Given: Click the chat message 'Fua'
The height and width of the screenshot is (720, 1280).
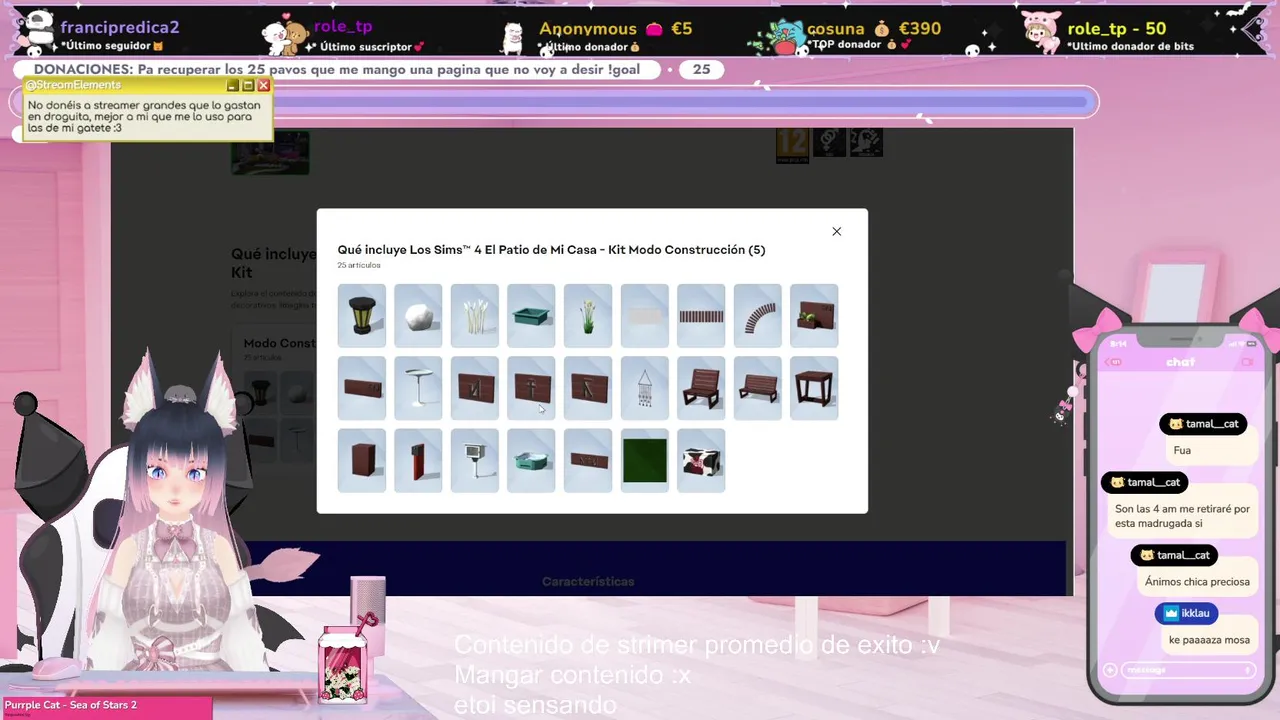Looking at the screenshot, I should tap(1182, 450).
